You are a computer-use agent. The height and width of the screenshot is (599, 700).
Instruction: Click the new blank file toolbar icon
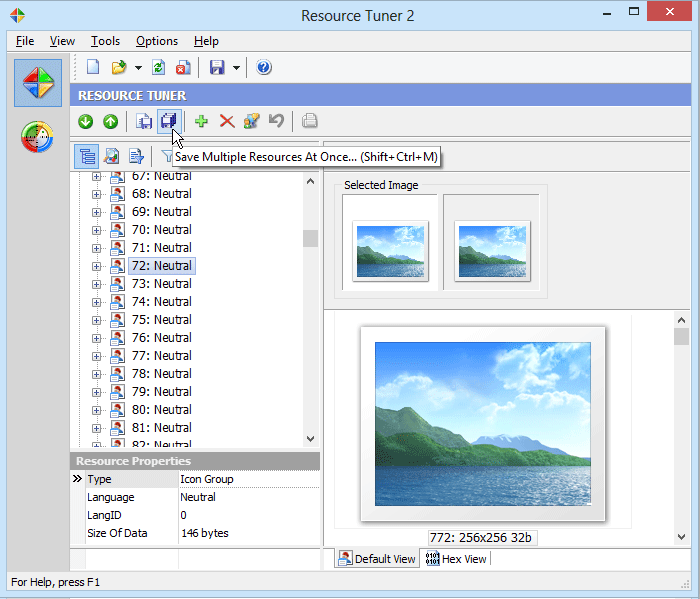coord(93,68)
